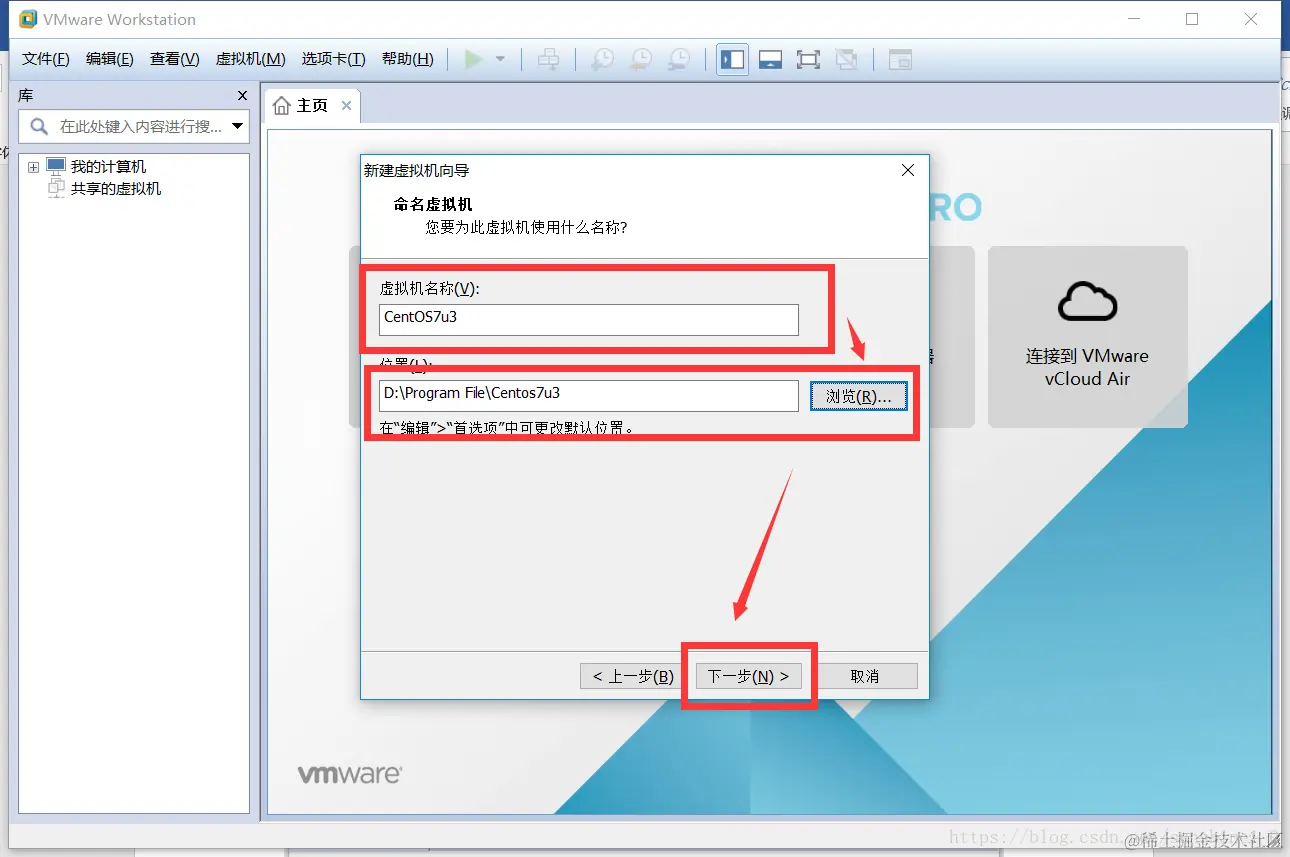Open the power options dropdown arrow
This screenshot has height=857, width=1290.
pos(500,59)
